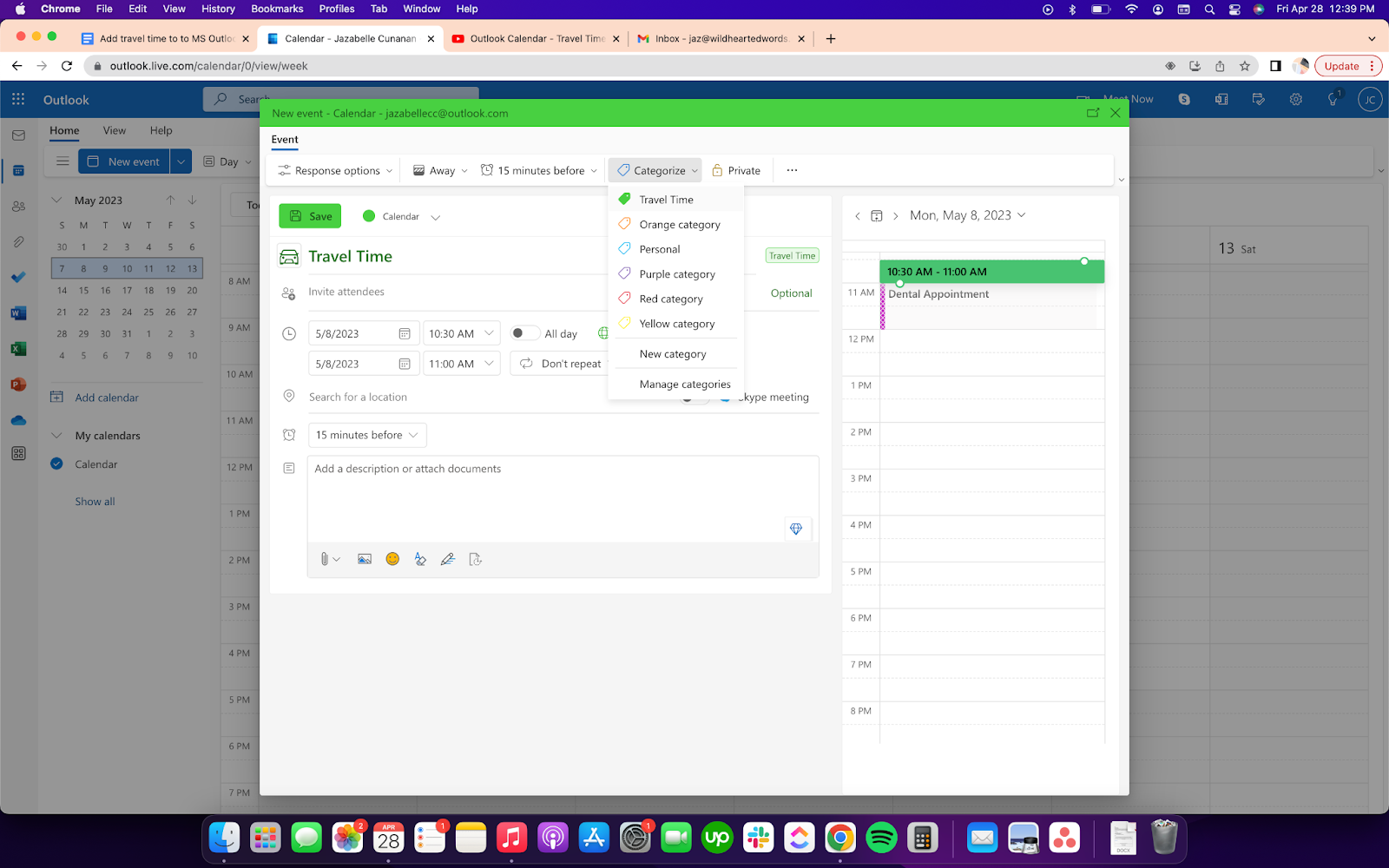This screenshot has height=868, width=1389.
Task: Pop out the New event window
Action: [1093, 113]
